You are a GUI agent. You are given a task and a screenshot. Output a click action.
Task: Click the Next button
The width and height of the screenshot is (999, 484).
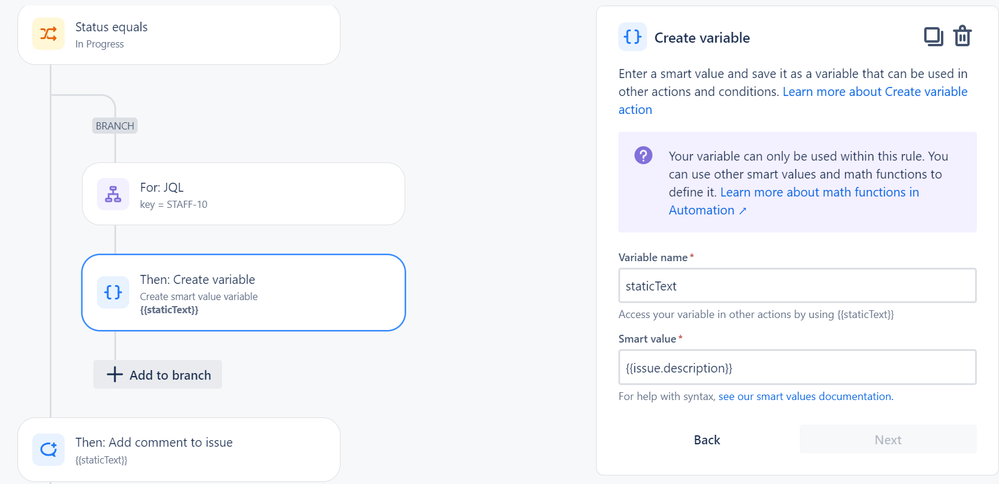tap(887, 440)
